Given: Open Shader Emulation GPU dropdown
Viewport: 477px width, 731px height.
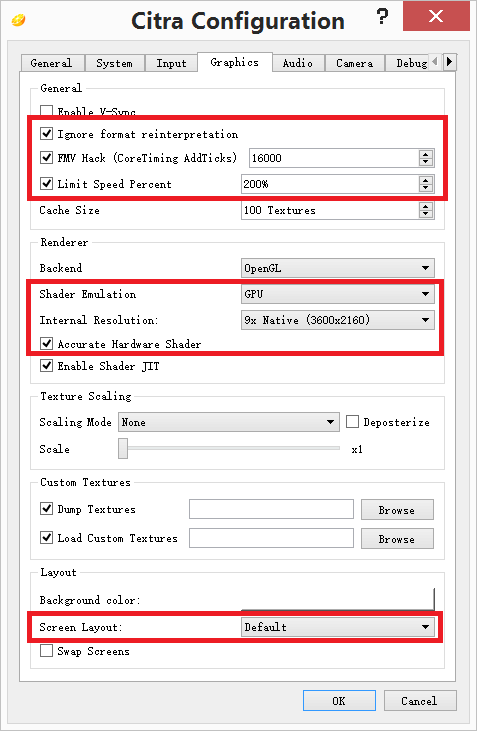Looking at the screenshot, I should [x=338, y=294].
